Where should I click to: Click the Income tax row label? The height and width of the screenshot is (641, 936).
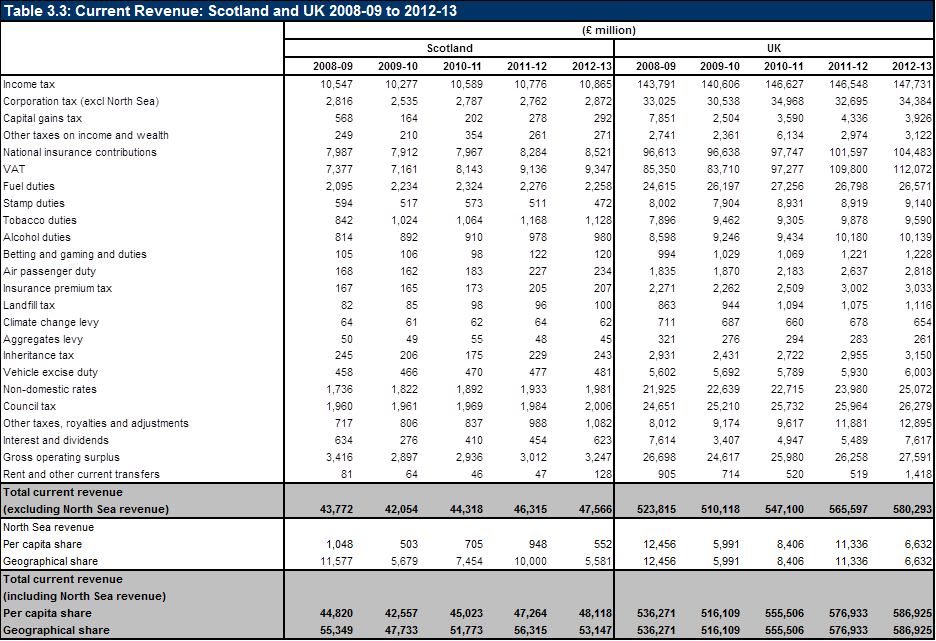point(29,84)
